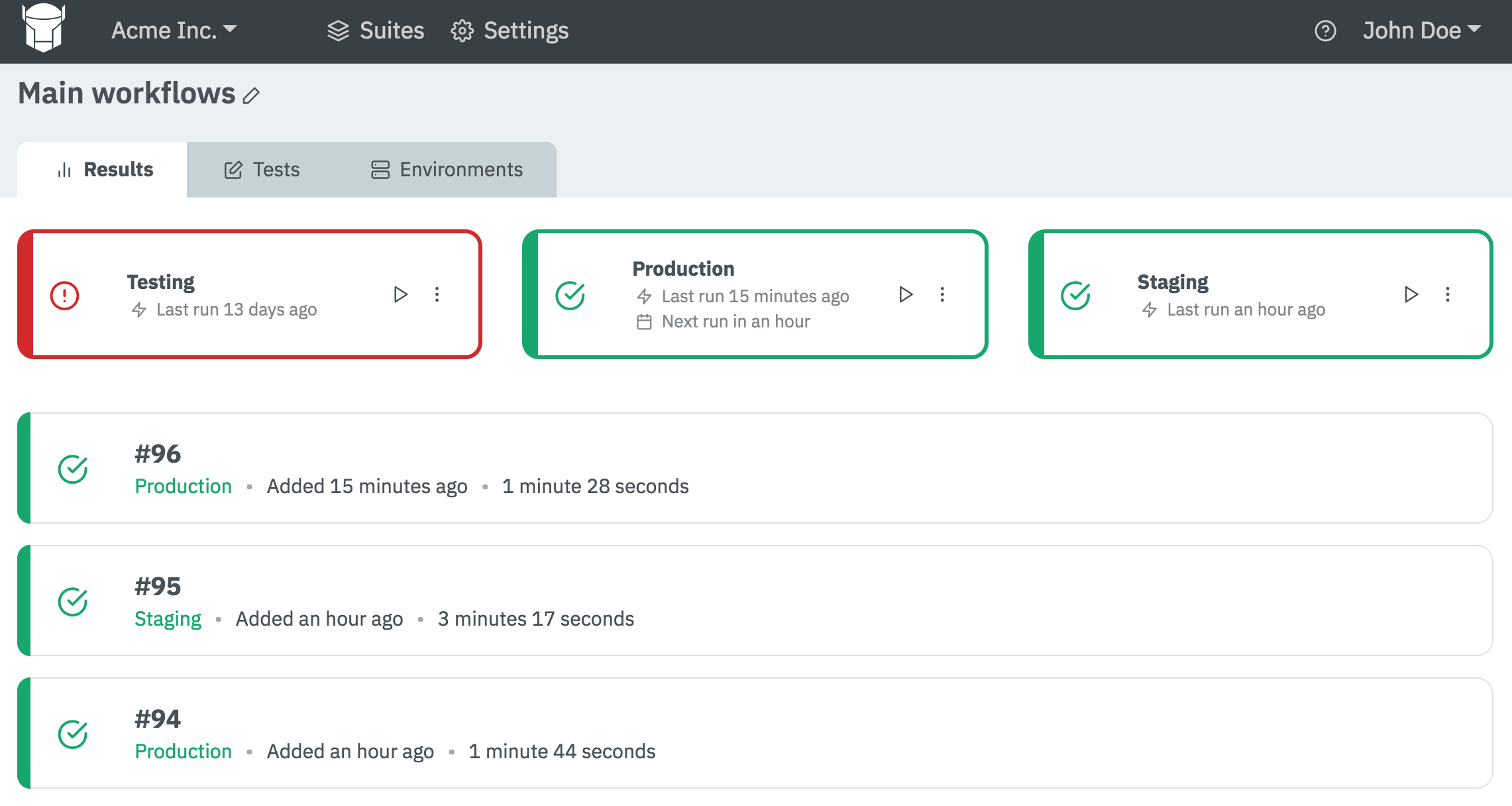This screenshot has width=1512, height=806.
Task: Click the red failed status icon on Testing
Action: tap(65, 296)
